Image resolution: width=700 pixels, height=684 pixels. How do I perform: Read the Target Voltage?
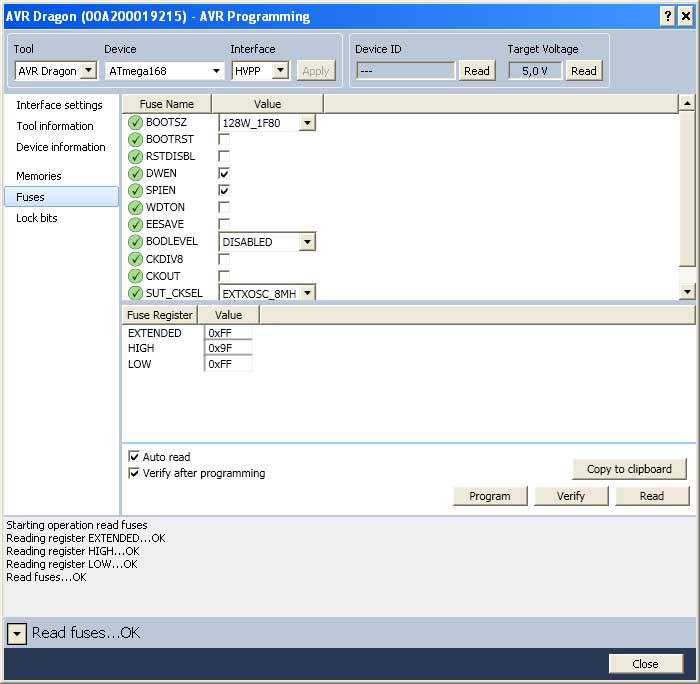click(x=583, y=71)
